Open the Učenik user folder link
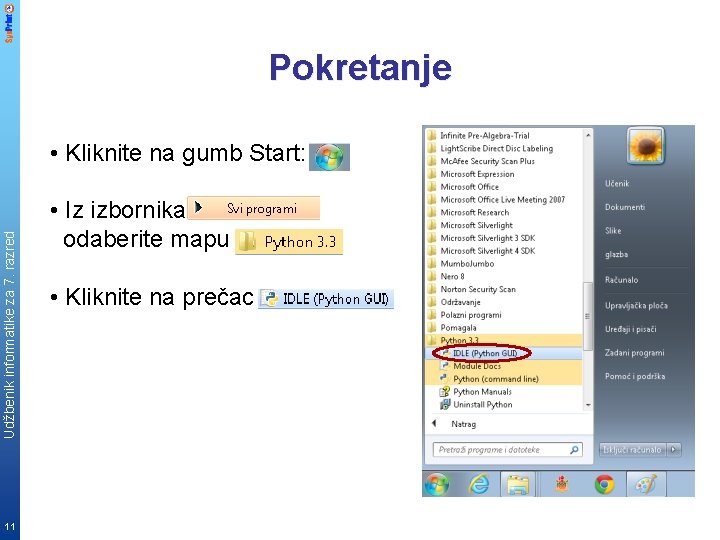Viewport: 720px width, 540px height. point(617,184)
